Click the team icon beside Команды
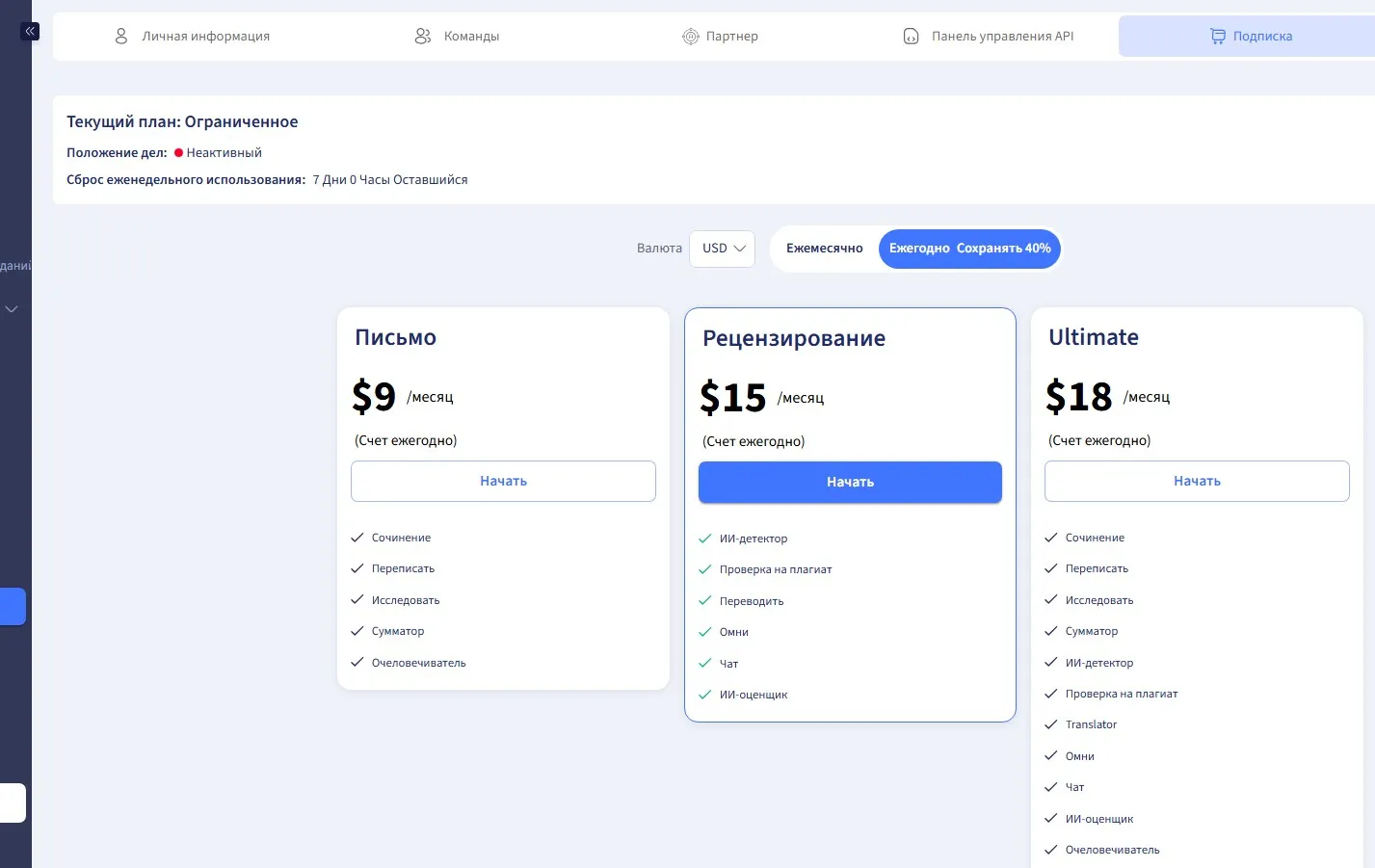Viewport: 1375px width, 868px height. point(422,37)
